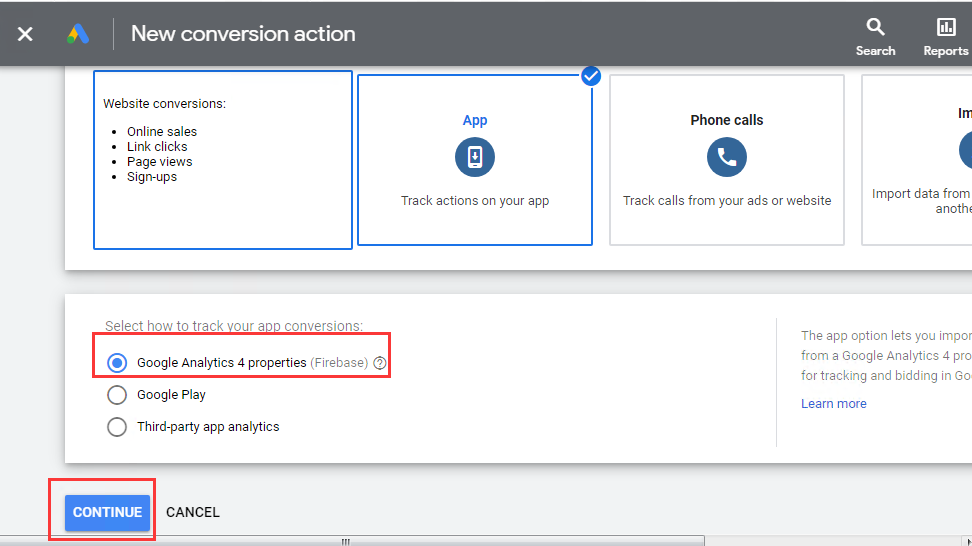The height and width of the screenshot is (546, 972).
Task: Click 'Select how to track your app conversions' label
Action: [234, 326]
